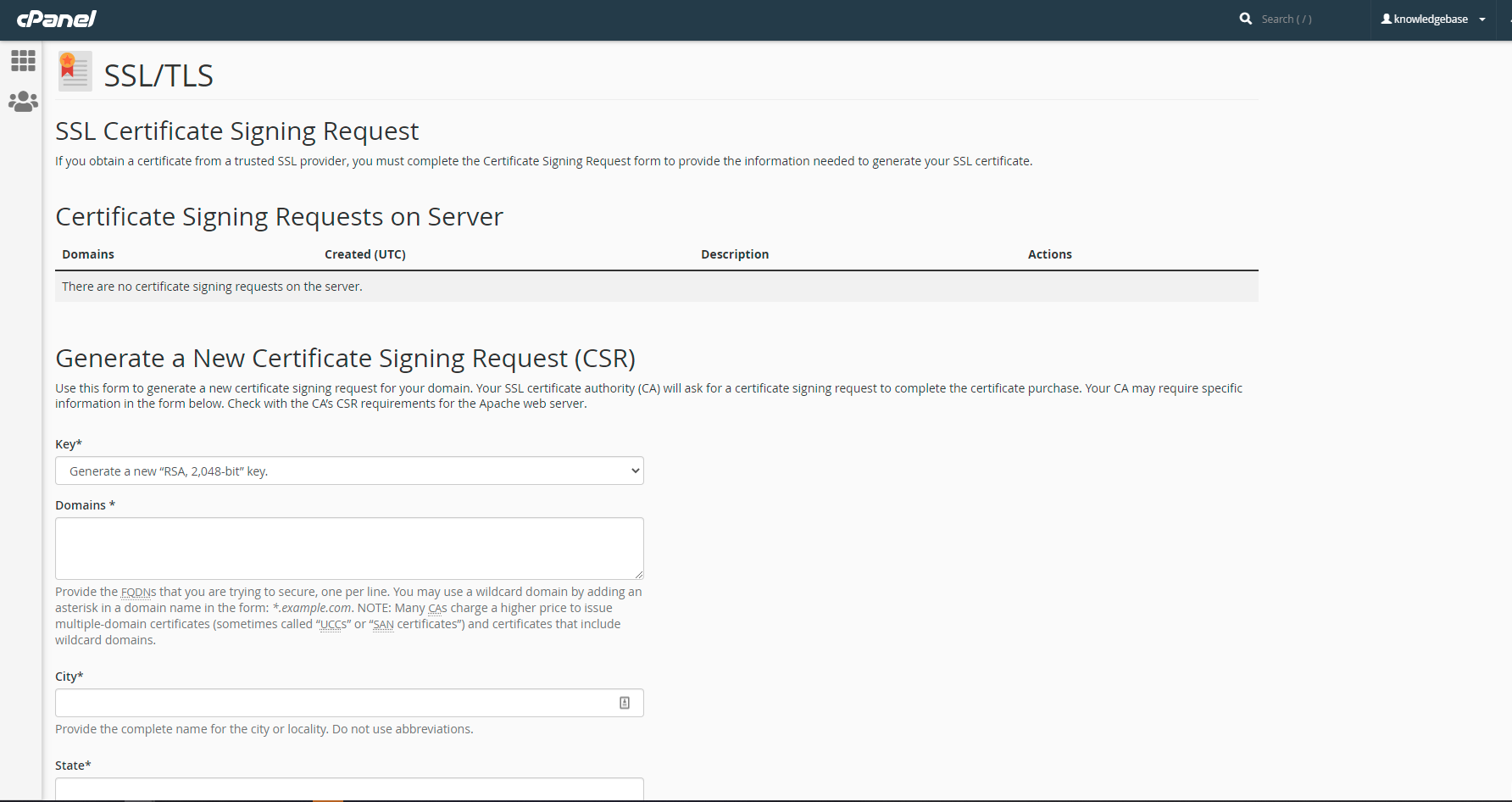Image resolution: width=1512 pixels, height=802 pixels.
Task: Open the Key selection dropdown
Action: coord(348,471)
